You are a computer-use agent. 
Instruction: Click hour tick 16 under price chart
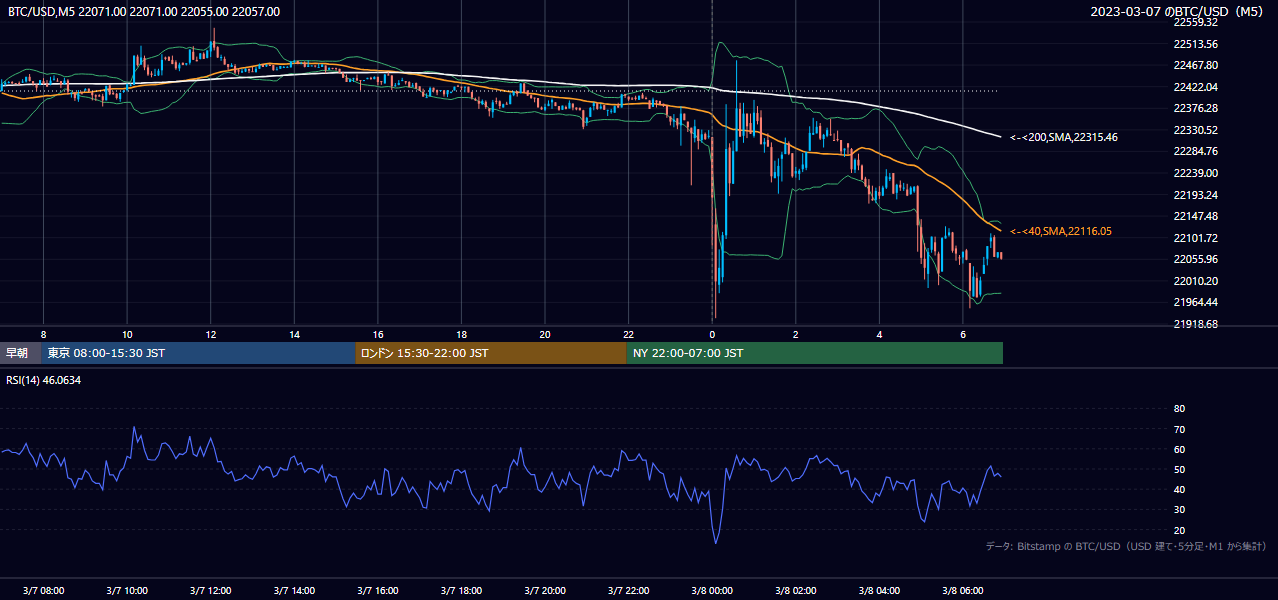pyautogui.click(x=378, y=334)
